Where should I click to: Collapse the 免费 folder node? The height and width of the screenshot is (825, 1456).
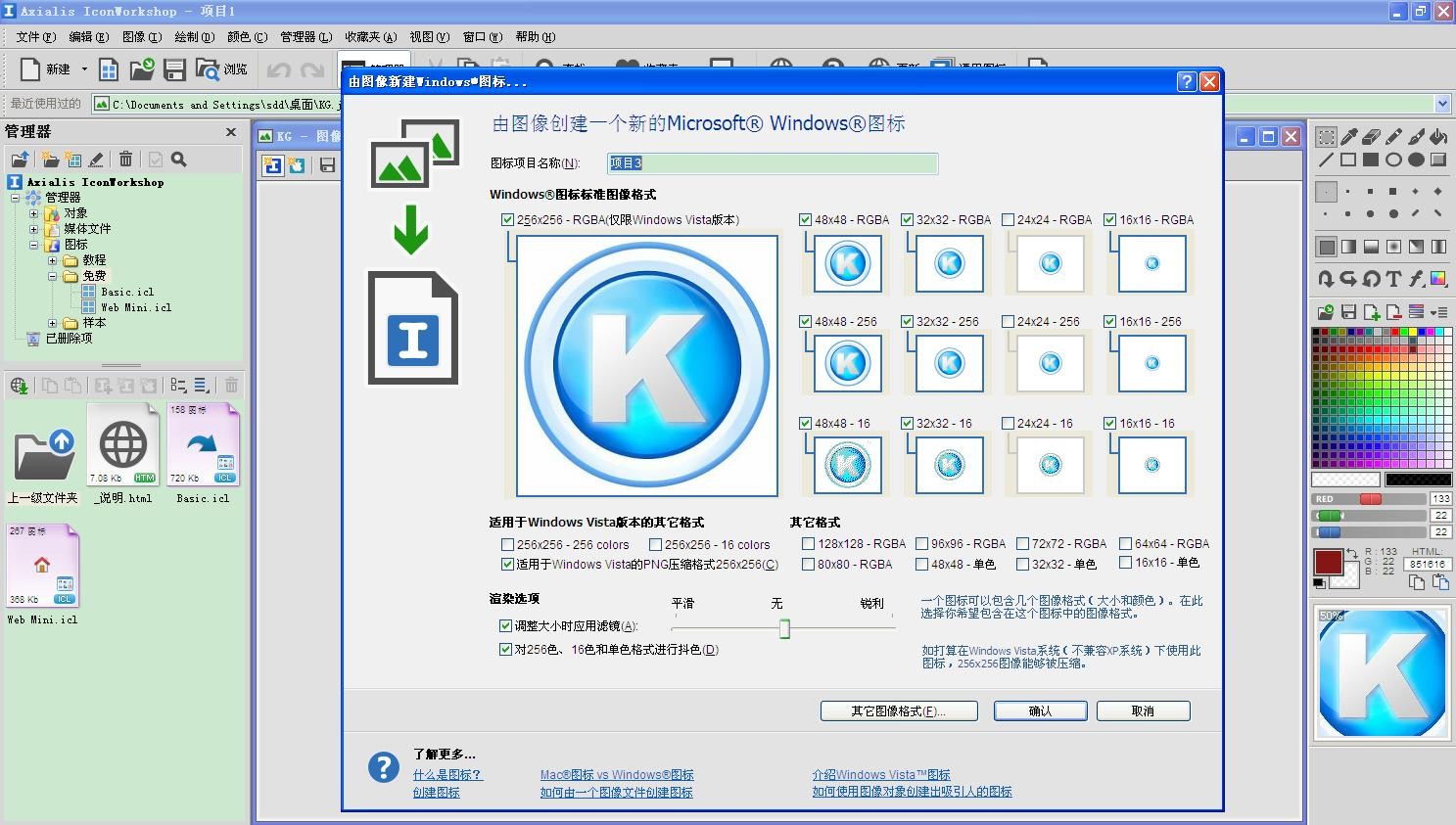coord(52,276)
